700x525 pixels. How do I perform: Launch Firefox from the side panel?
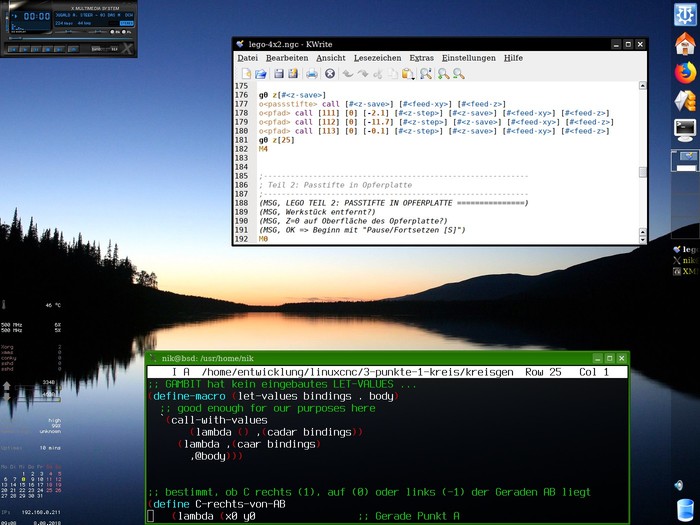685,72
